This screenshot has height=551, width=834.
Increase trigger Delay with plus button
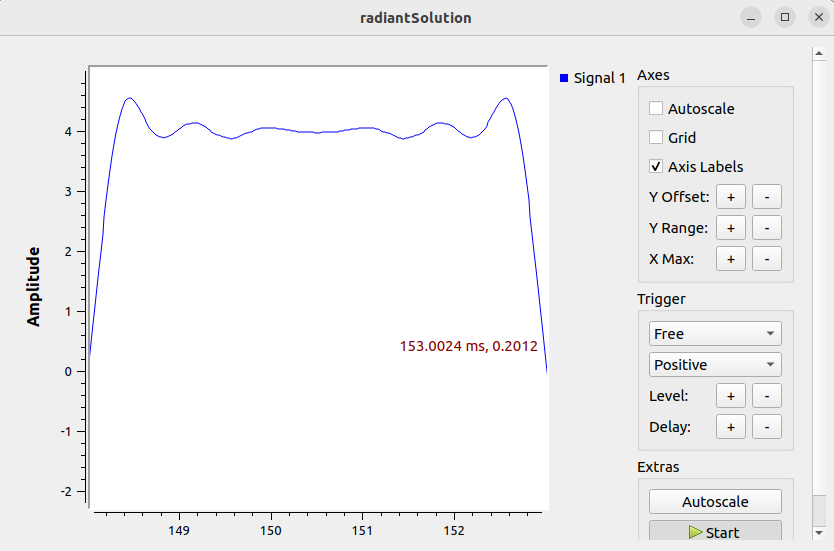pos(731,427)
